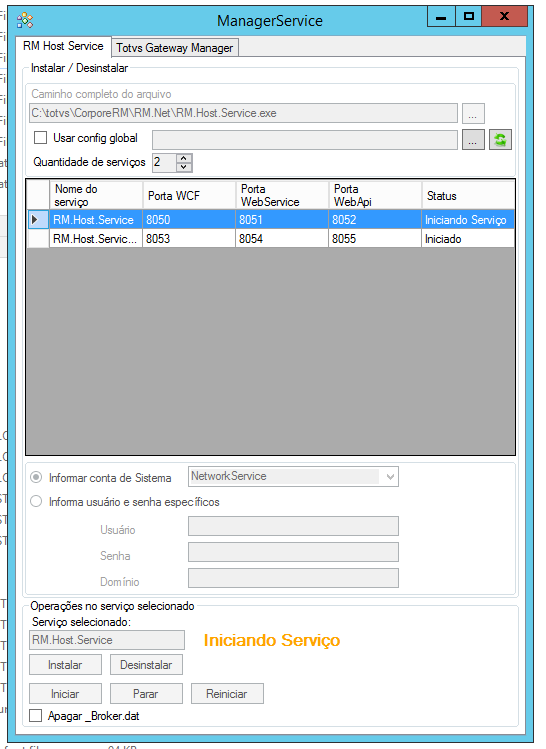Image resolution: width=546 pixels, height=749 pixels.
Task: Click the Serviço selecionado text field
Action: tap(107, 640)
